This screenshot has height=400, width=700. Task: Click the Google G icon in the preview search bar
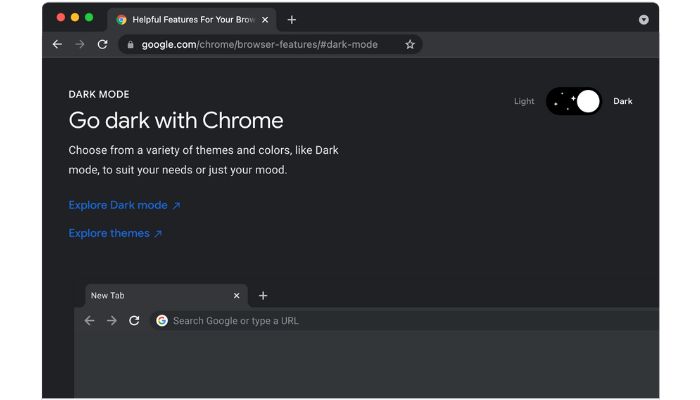162,321
